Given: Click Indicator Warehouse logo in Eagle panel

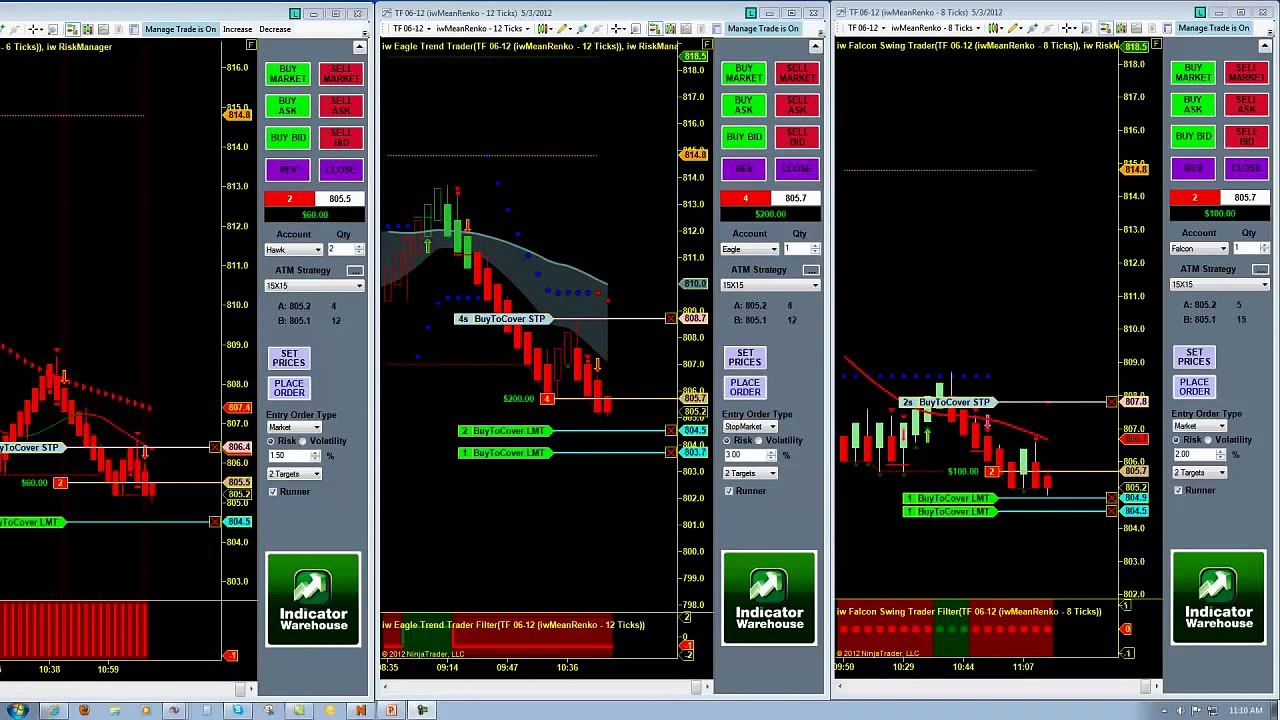Looking at the screenshot, I should [769, 599].
